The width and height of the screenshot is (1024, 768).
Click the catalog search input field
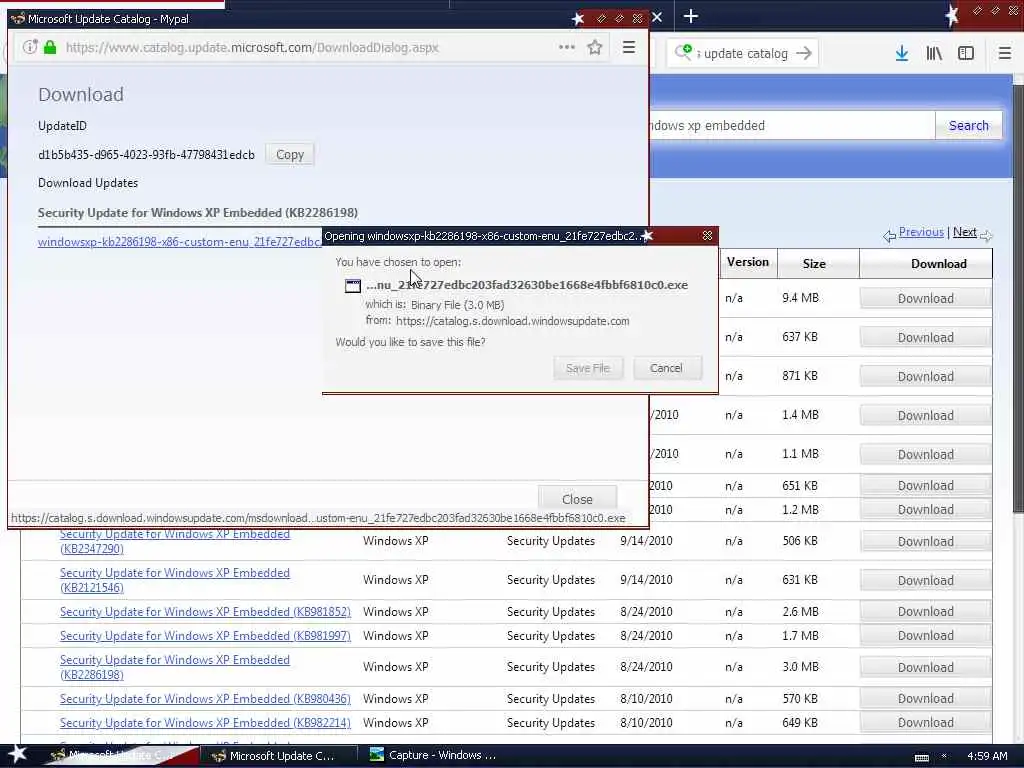pyautogui.click(x=792, y=125)
